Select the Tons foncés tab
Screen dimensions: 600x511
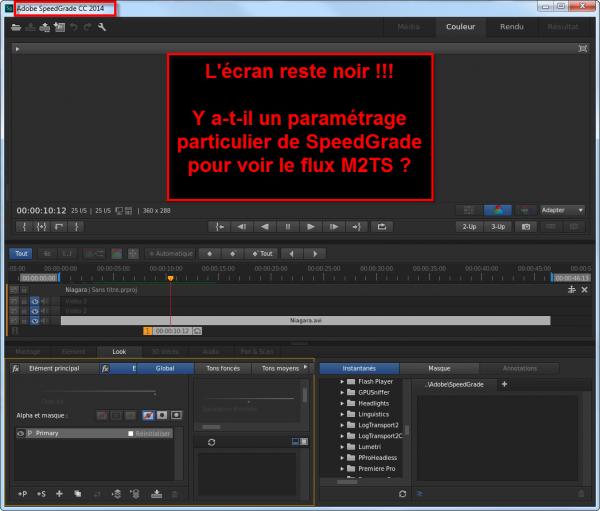223,368
